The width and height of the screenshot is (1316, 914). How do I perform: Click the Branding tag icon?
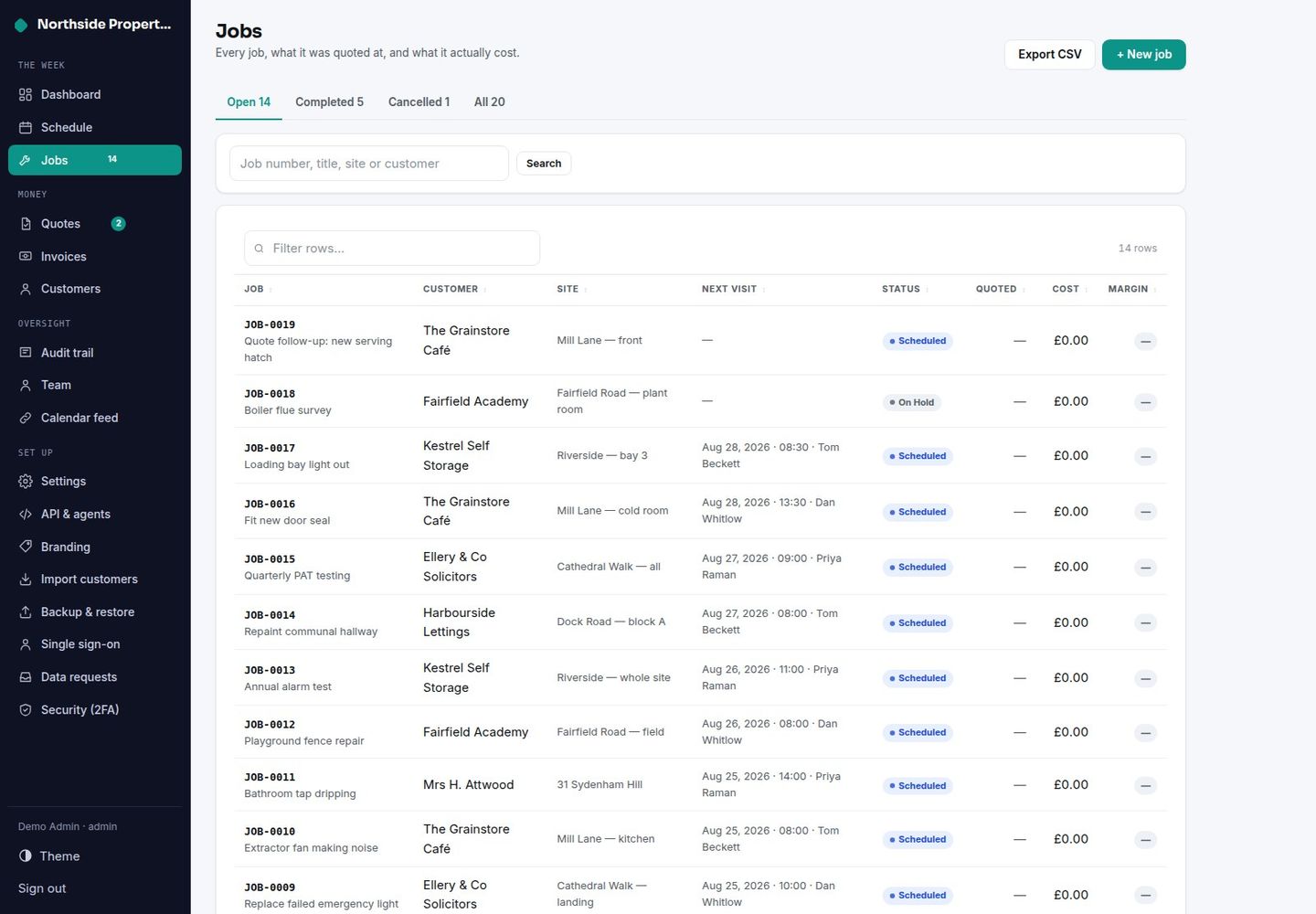[x=26, y=547]
